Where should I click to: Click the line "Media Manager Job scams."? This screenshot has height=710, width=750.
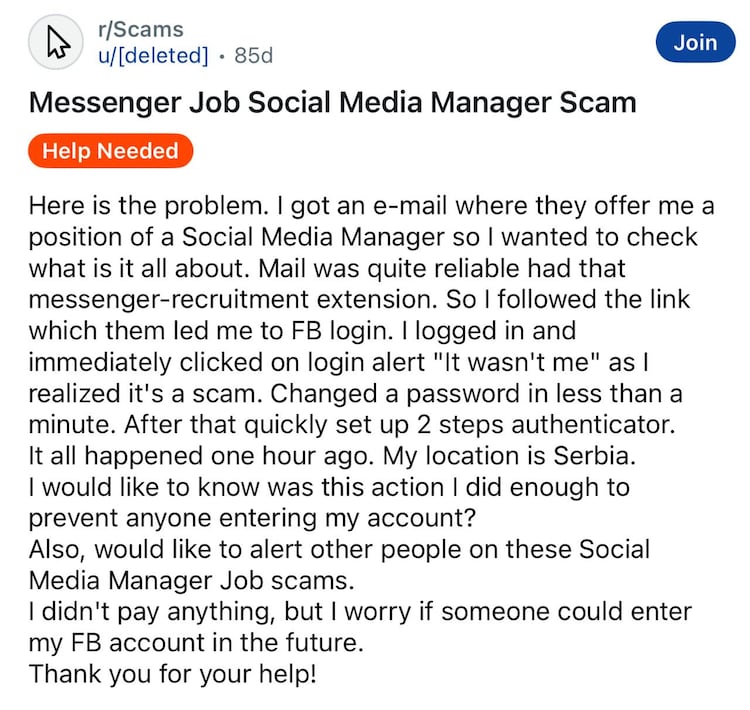(x=191, y=581)
